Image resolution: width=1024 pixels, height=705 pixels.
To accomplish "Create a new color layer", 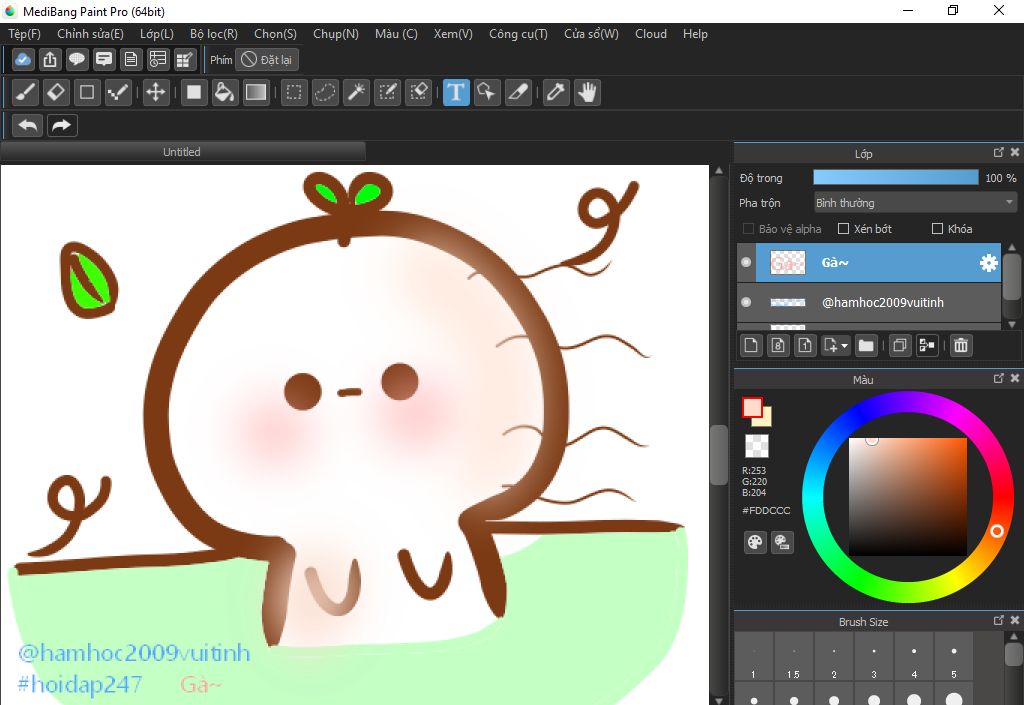I will click(751, 345).
